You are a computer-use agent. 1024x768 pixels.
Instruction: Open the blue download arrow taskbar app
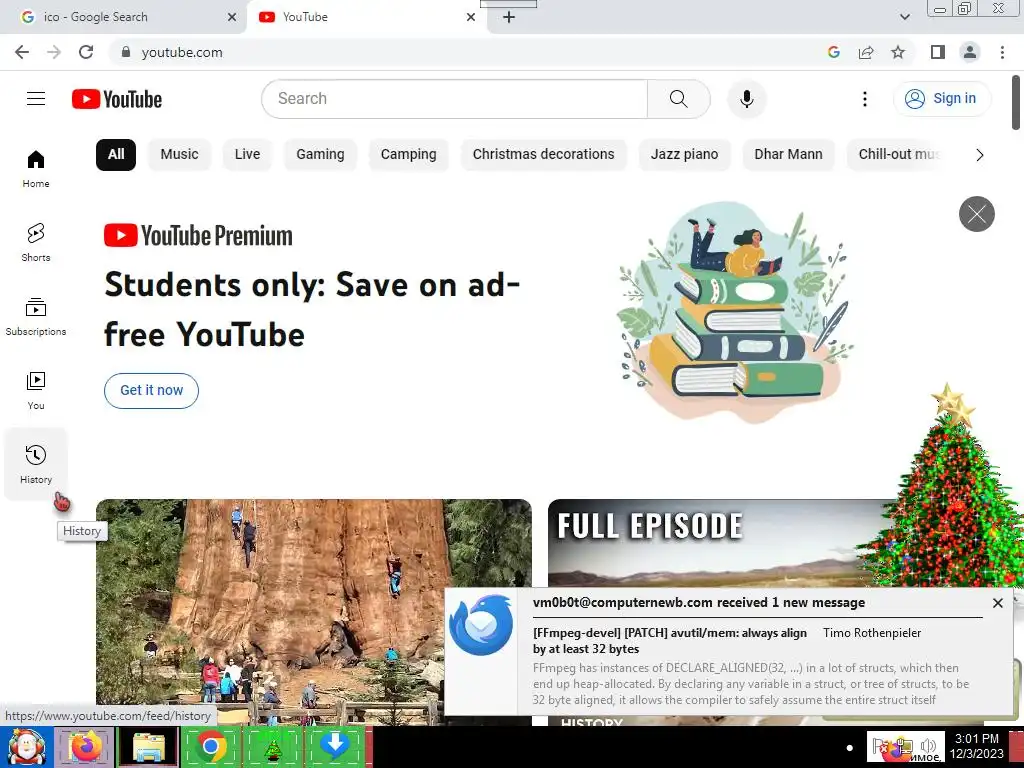coord(334,746)
